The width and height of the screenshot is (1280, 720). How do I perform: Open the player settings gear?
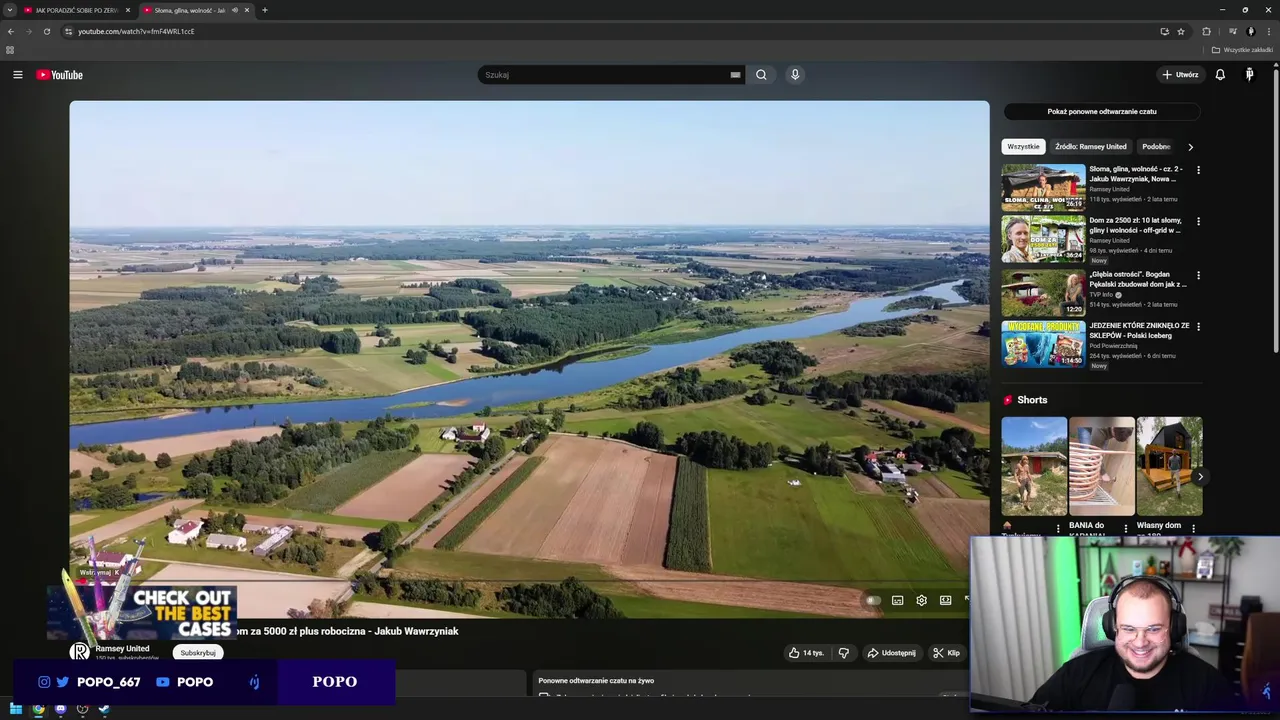click(921, 600)
